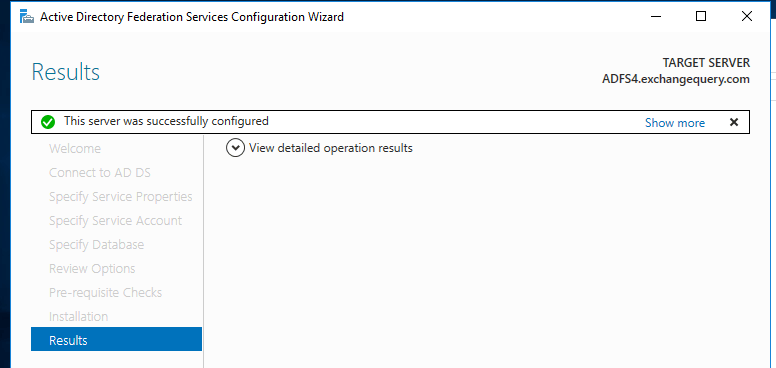This screenshot has width=776, height=368.
Task: Select the Welcome step
Action: [x=75, y=148]
